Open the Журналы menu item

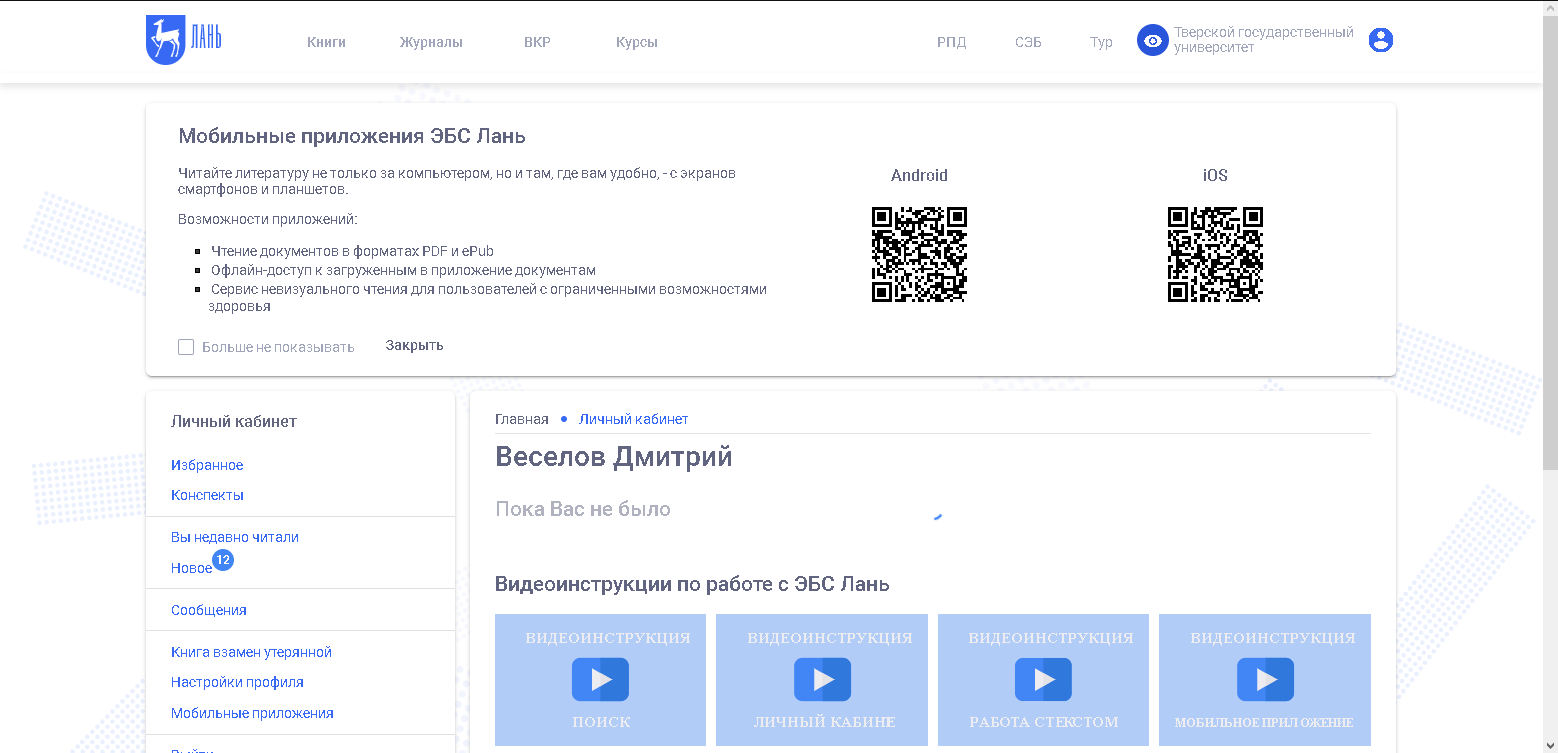click(431, 42)
